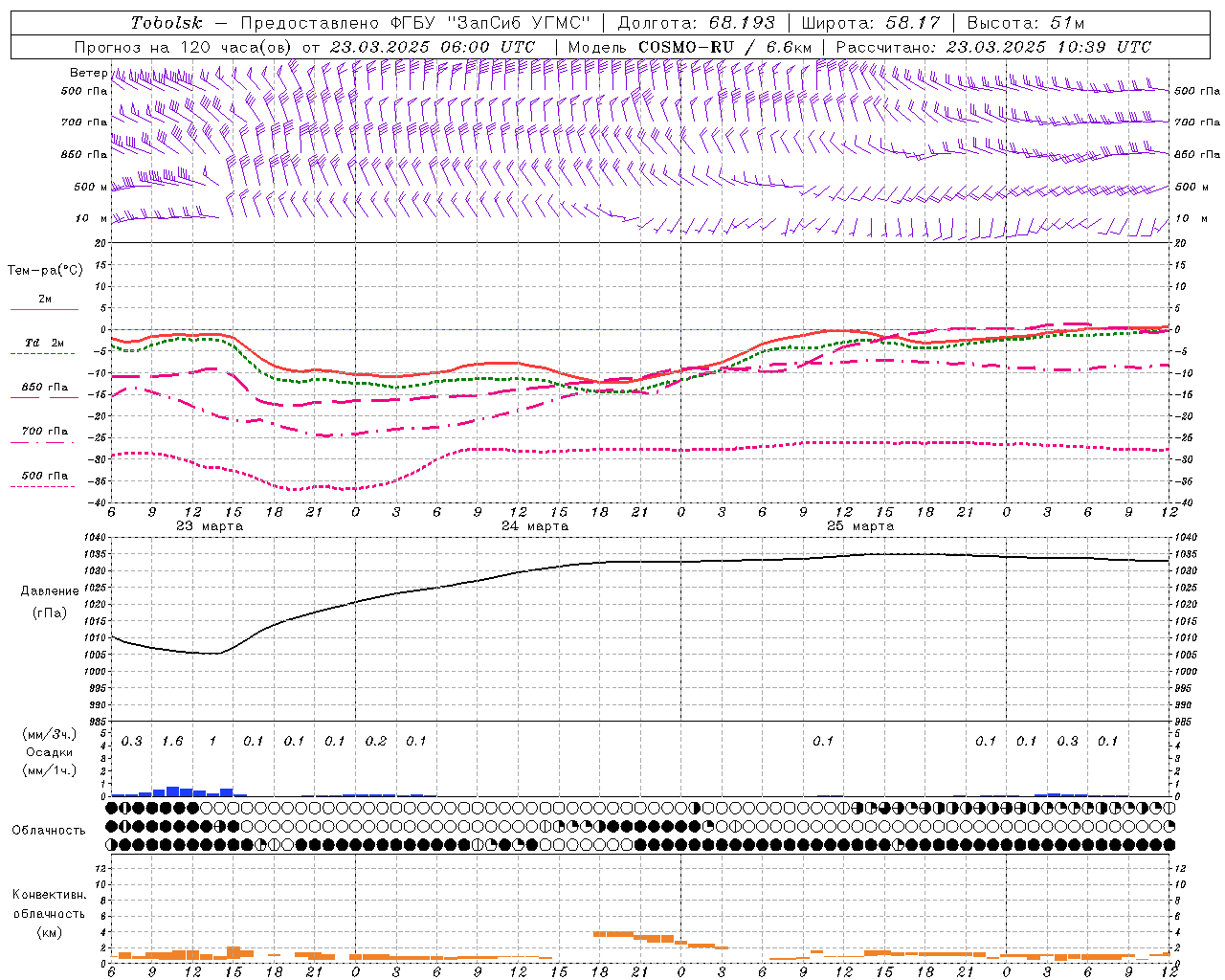Click '500 гПа' in the temperature legend
The width and height of the screenshot is (1225, 980).
tap(45, 476)
